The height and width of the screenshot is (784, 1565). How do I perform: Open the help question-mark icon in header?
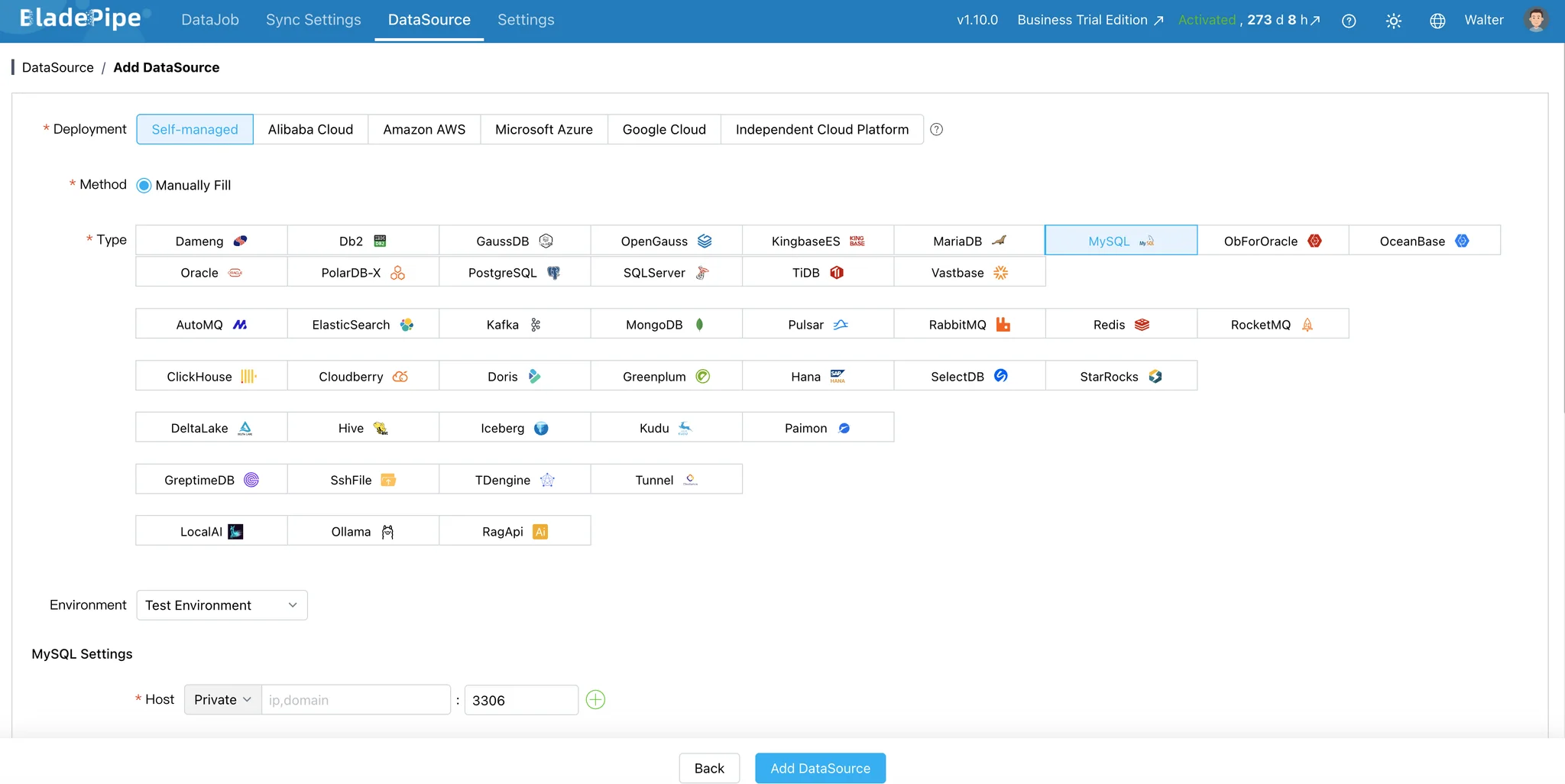pos(1349,21)
